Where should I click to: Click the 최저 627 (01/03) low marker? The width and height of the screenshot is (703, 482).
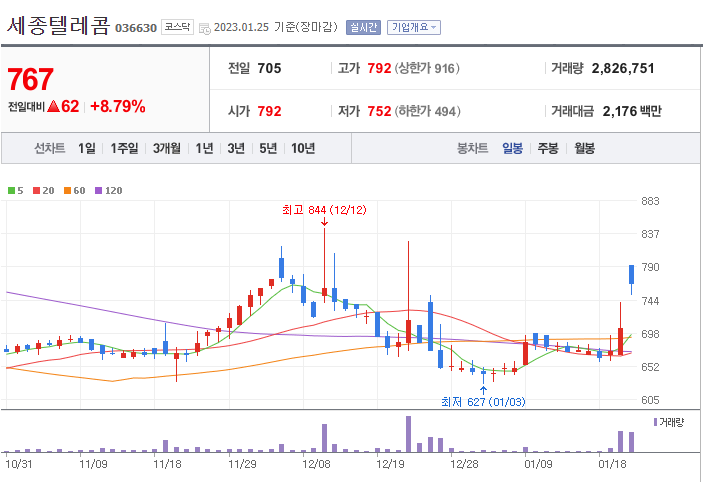coord(483,402)
